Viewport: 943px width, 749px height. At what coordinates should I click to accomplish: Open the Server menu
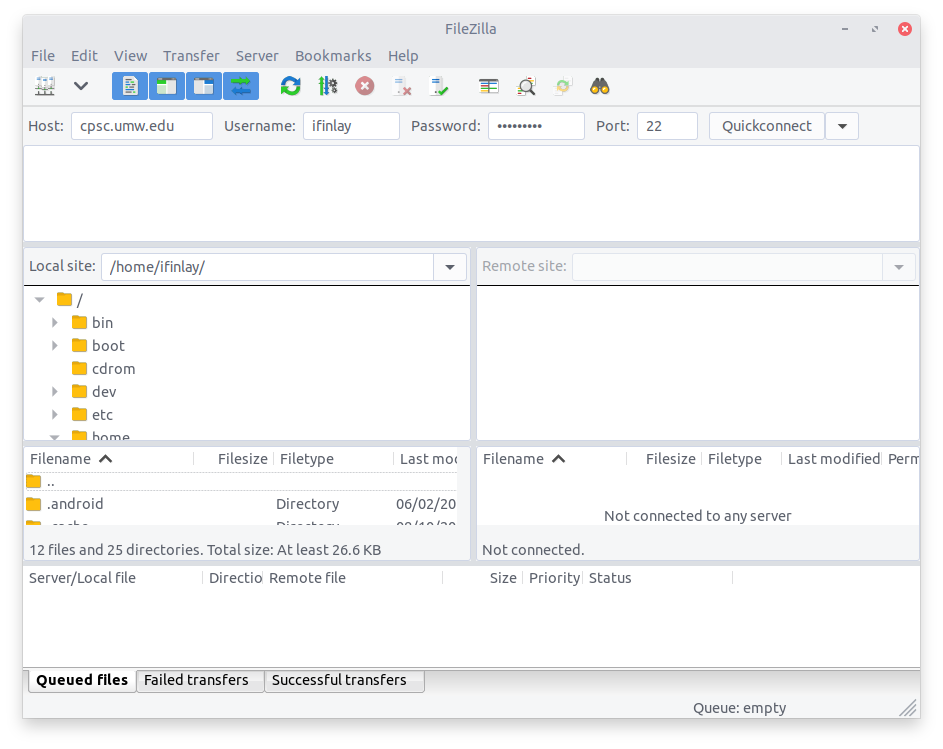click(x=257, y=56)
